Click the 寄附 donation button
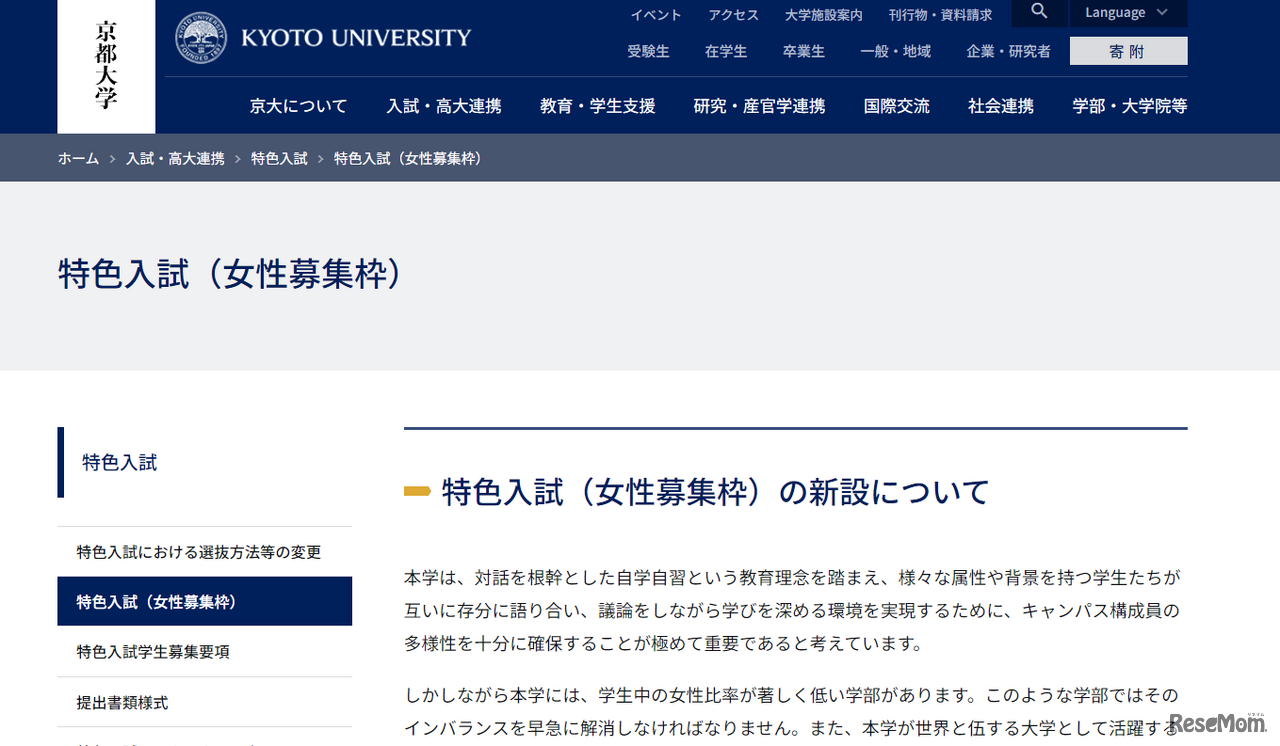Viewport: 1280px width, 746px height. (1127, 51)
